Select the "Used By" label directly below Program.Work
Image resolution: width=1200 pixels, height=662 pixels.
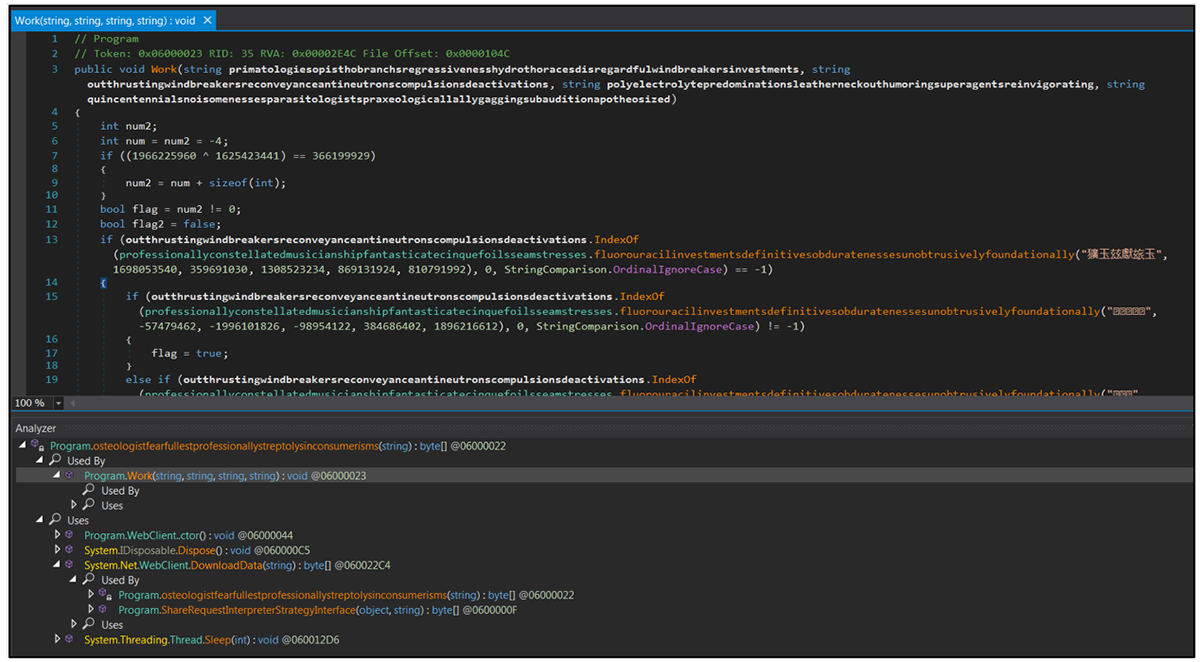(120, 491)
